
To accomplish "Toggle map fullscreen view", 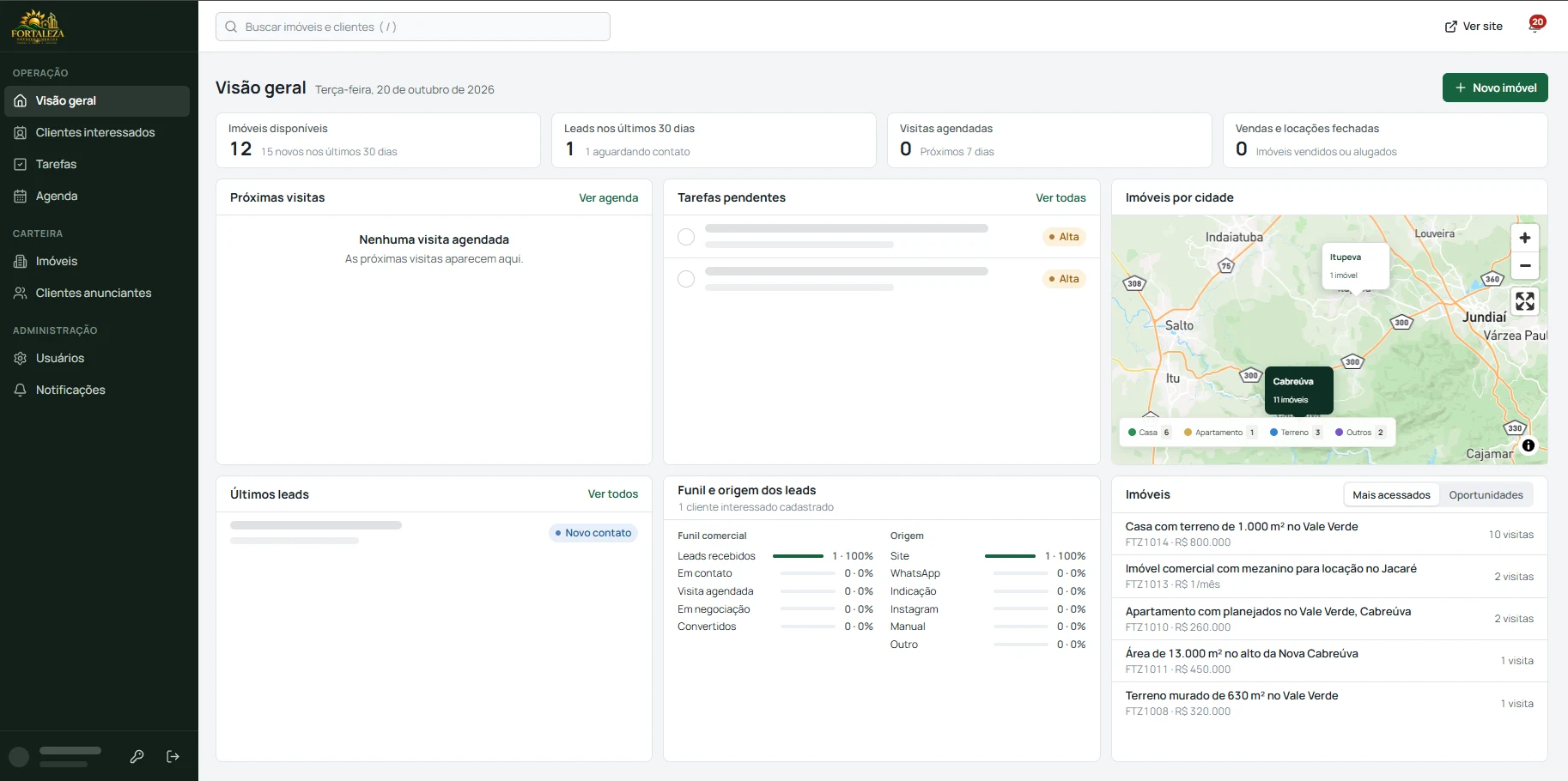I will coord(1525,301).
